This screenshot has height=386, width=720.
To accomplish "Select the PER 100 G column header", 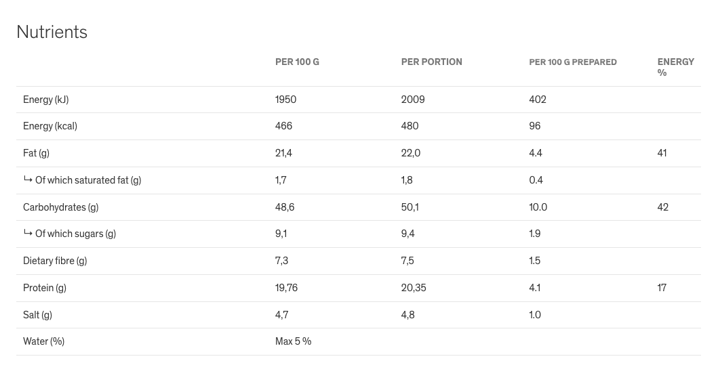I will pyautogui.click(x=297, y=62).
